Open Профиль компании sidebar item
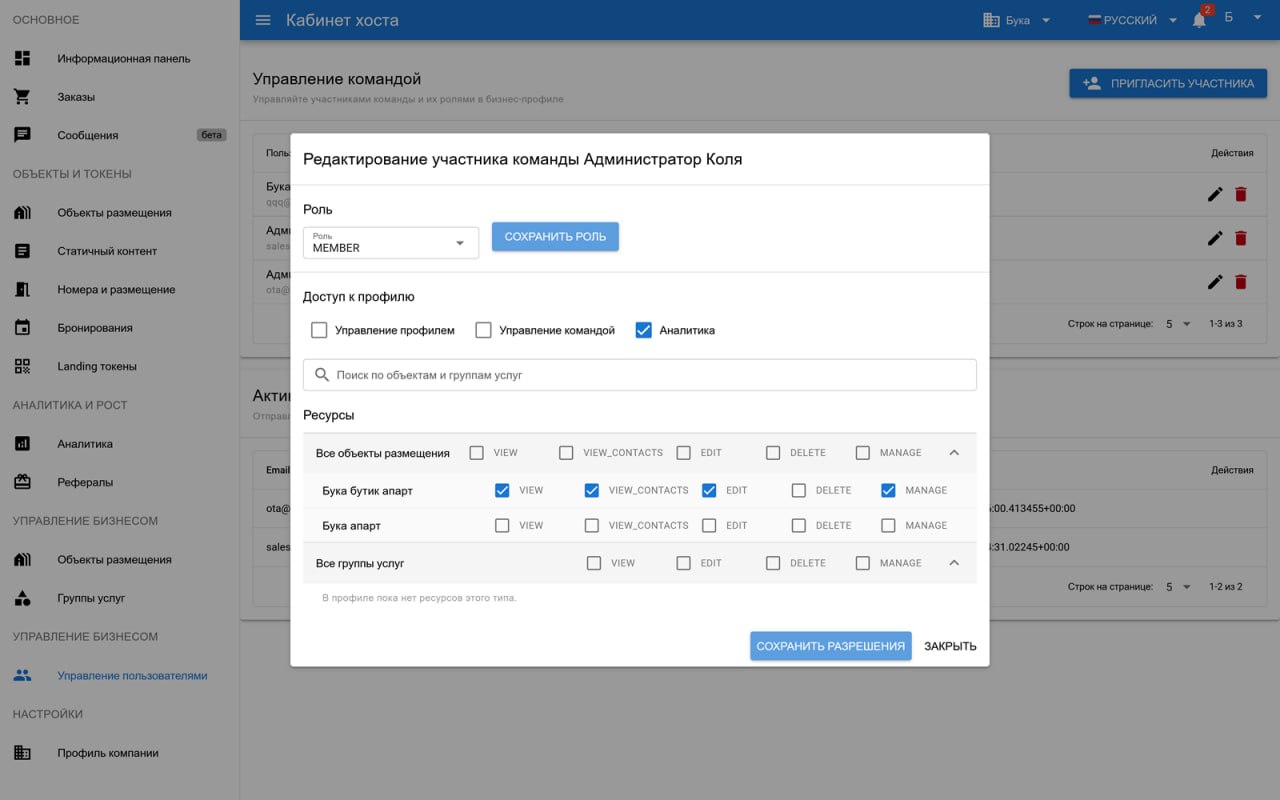Viewport: 1280px width, 800px height. point(120,753)
